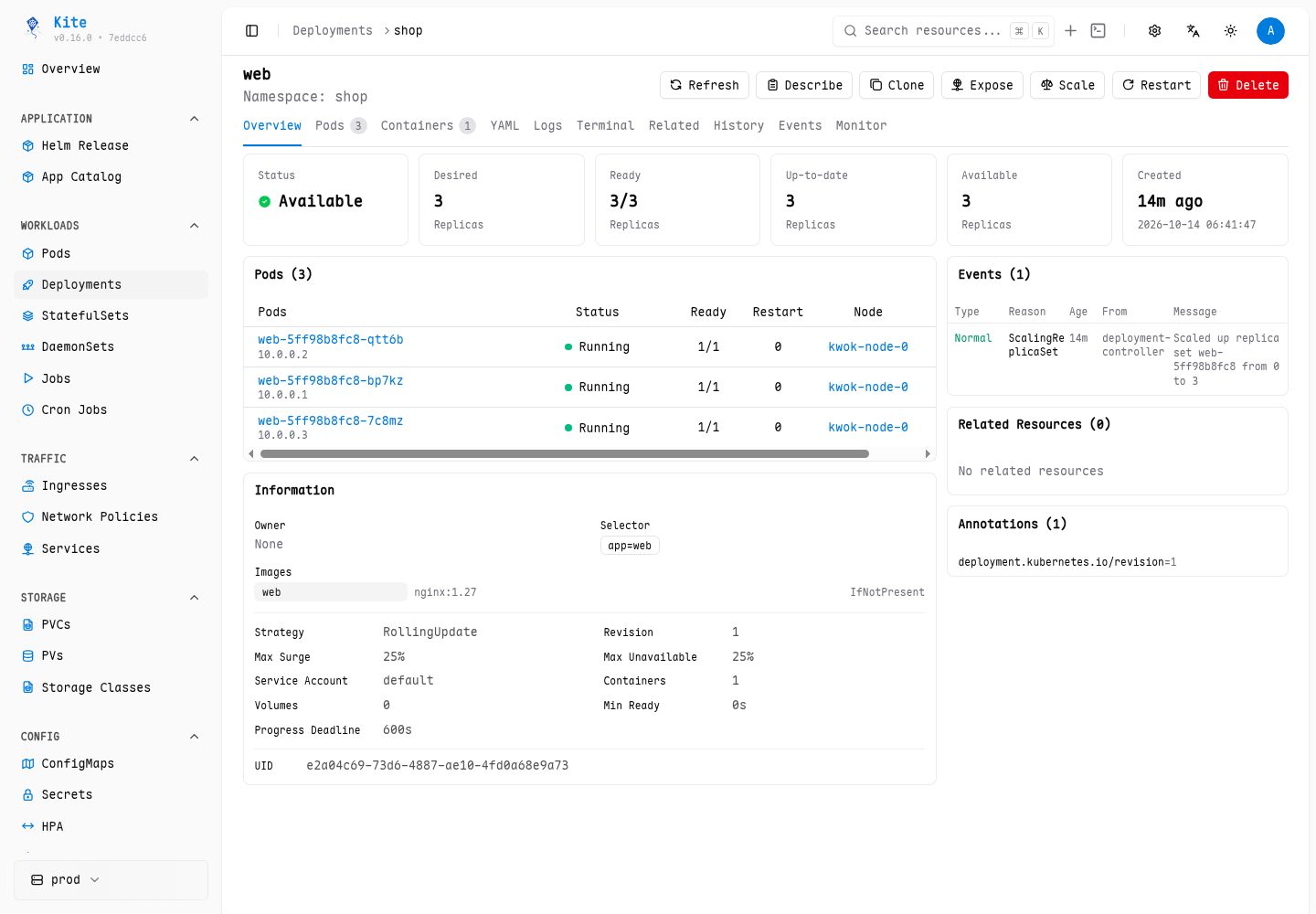Switch to the YAML tab

point(504,126)
